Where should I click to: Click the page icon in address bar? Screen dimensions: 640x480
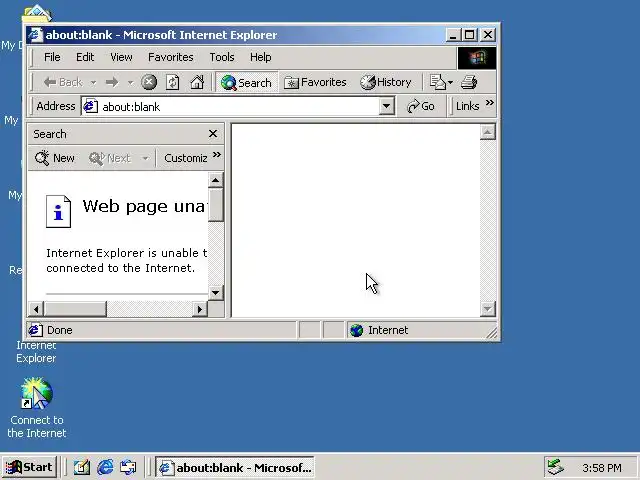point(90,107)
